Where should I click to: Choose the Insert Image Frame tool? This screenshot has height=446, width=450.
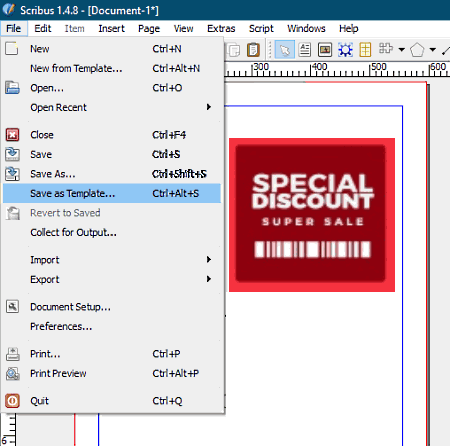tap(325, 50)
